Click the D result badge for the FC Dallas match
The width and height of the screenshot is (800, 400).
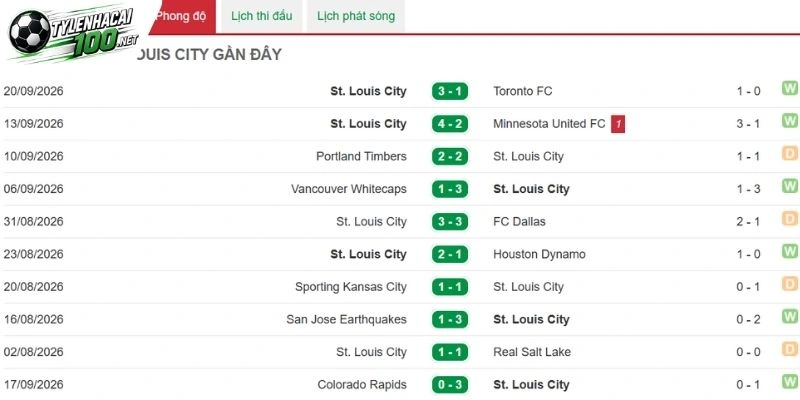(790, 219)
